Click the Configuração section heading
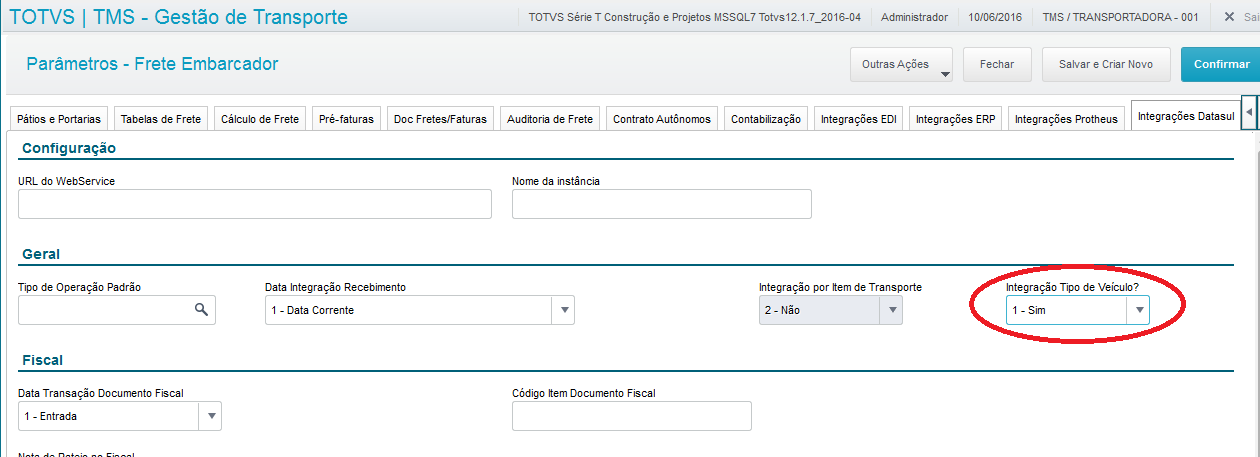1260x457 pixels. (69, 148)
